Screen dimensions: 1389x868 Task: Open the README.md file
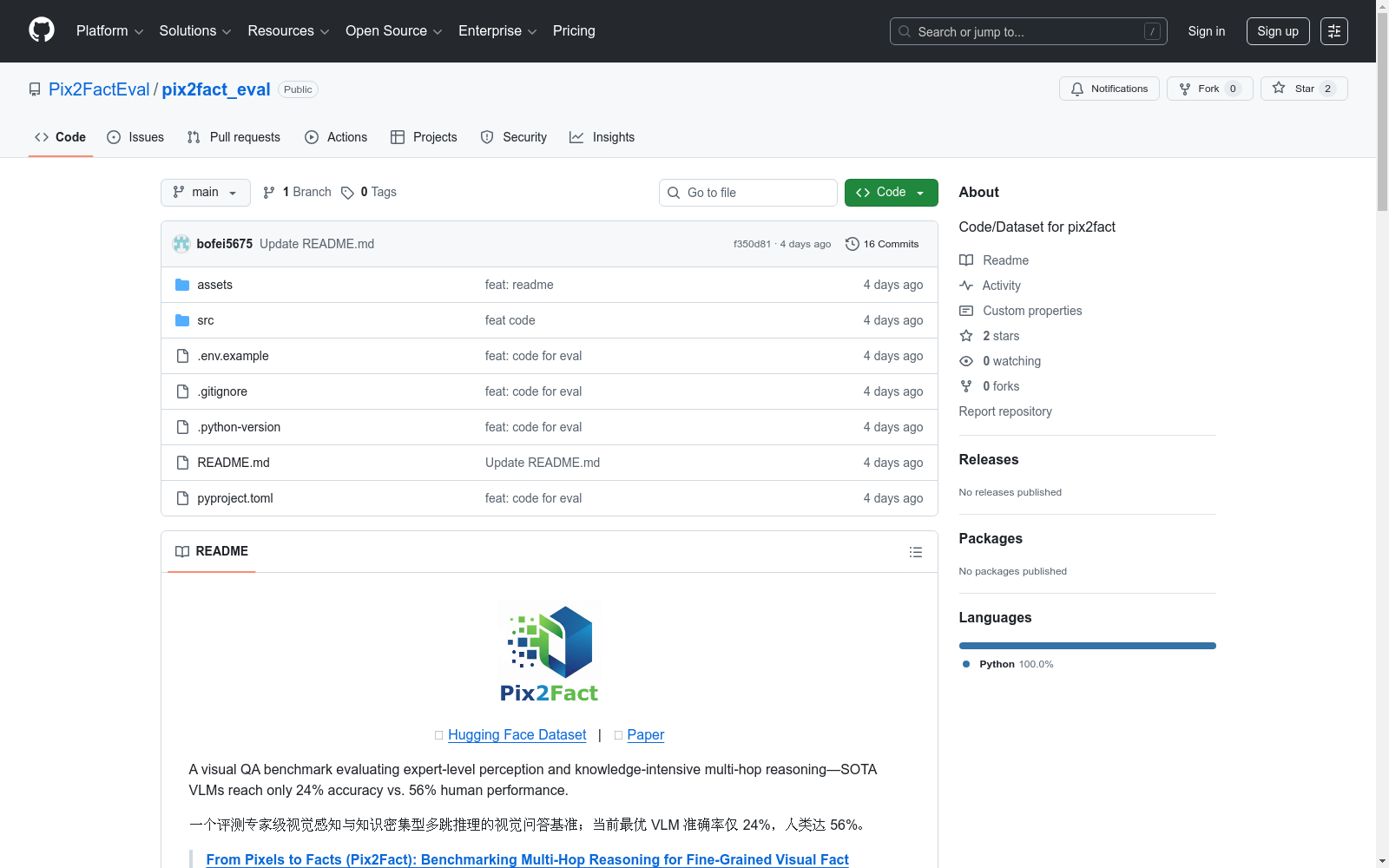(x=234, y=463)
